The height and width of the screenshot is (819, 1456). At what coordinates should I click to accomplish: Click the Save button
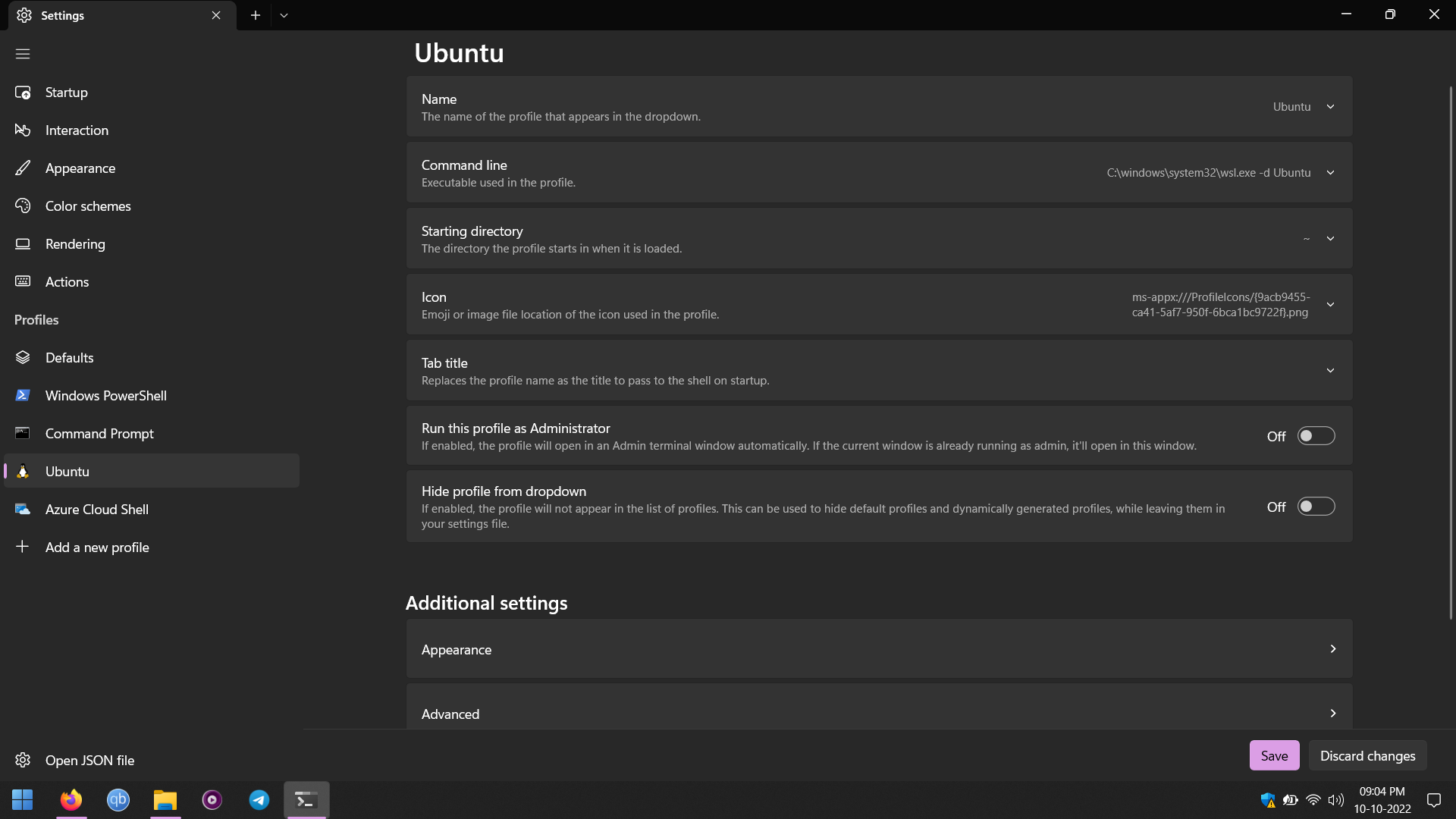click(1274, 755)
